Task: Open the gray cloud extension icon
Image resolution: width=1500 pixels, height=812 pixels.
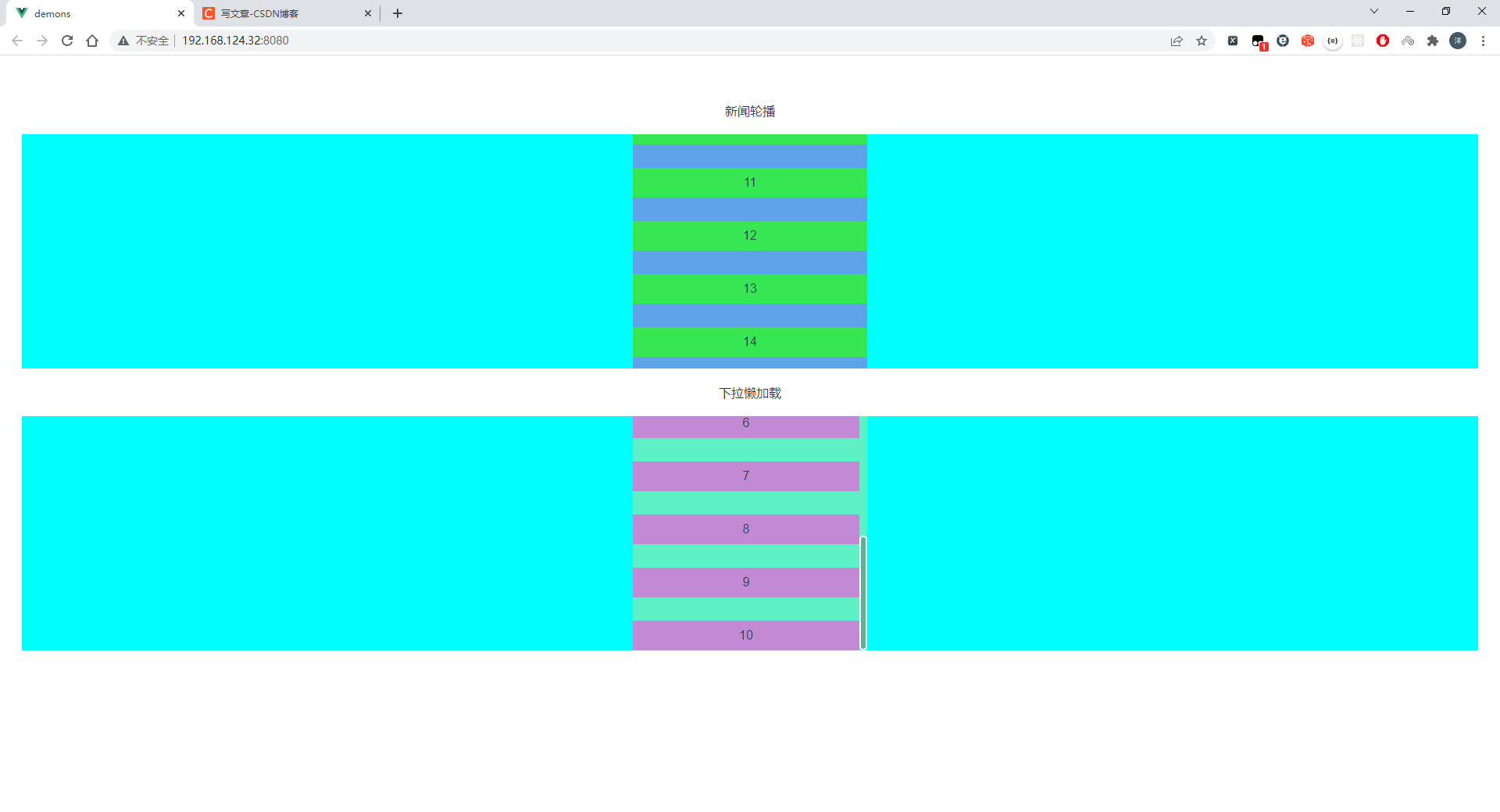Action: (1408, 41)
